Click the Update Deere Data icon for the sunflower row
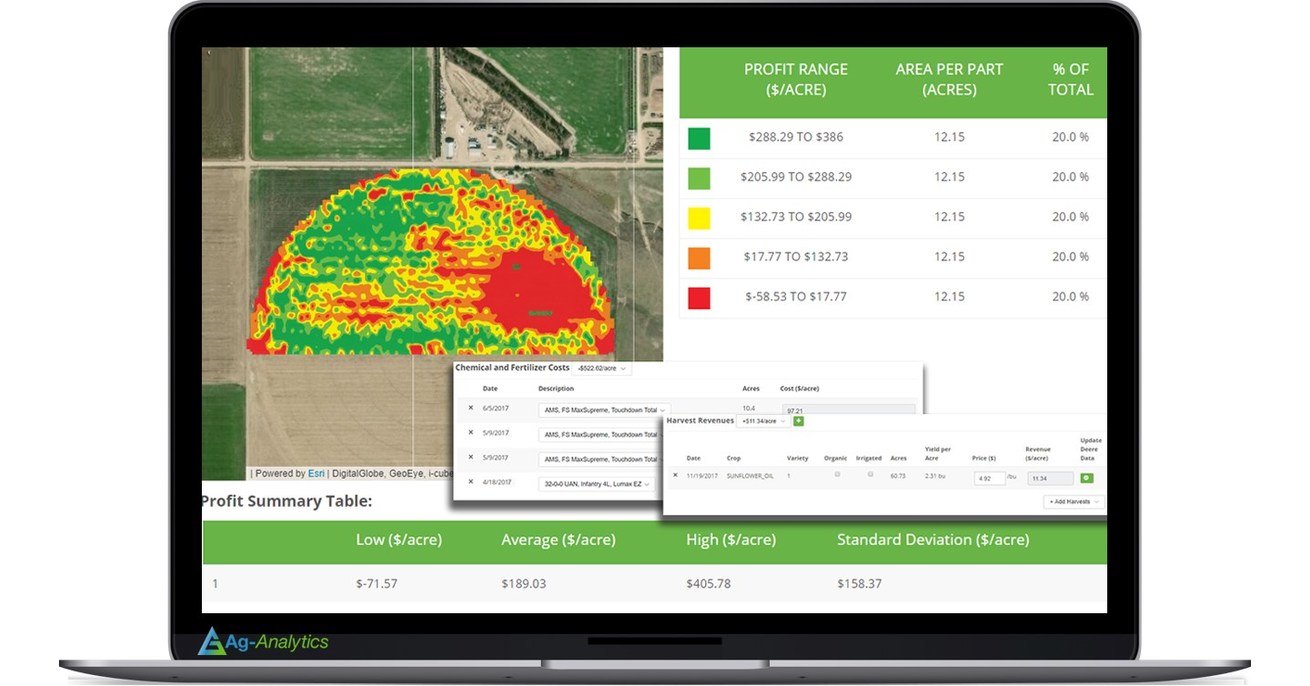This screenshot has height=686, width=1310. point(1086,477)
